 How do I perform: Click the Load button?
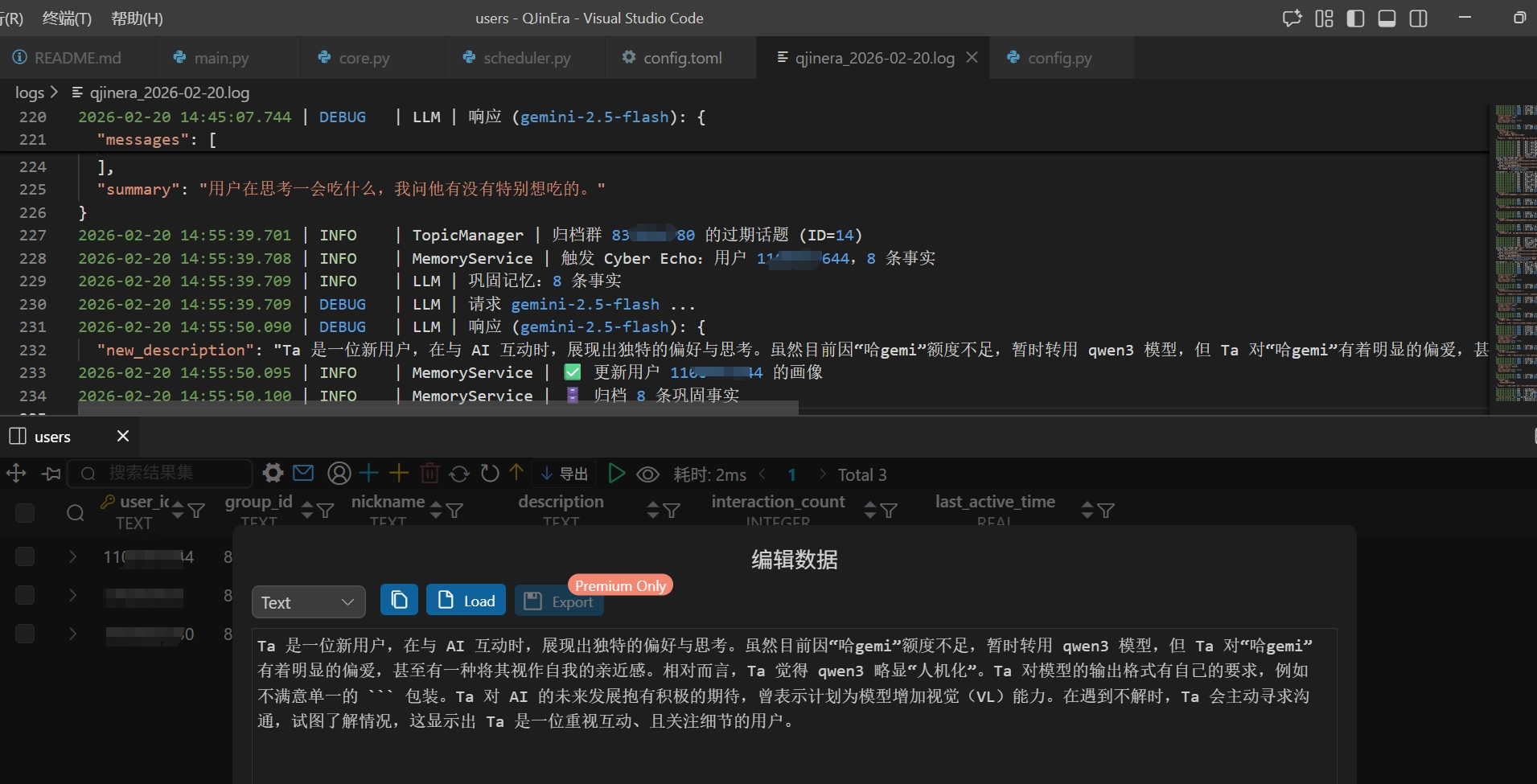tap(466, 601)
